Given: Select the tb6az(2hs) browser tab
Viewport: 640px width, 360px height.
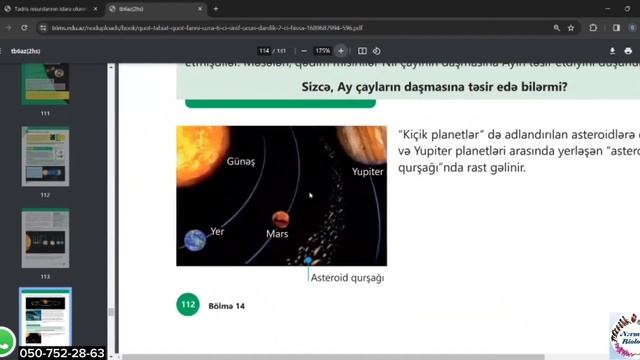Looking at the screenshot, I should 155,9.
